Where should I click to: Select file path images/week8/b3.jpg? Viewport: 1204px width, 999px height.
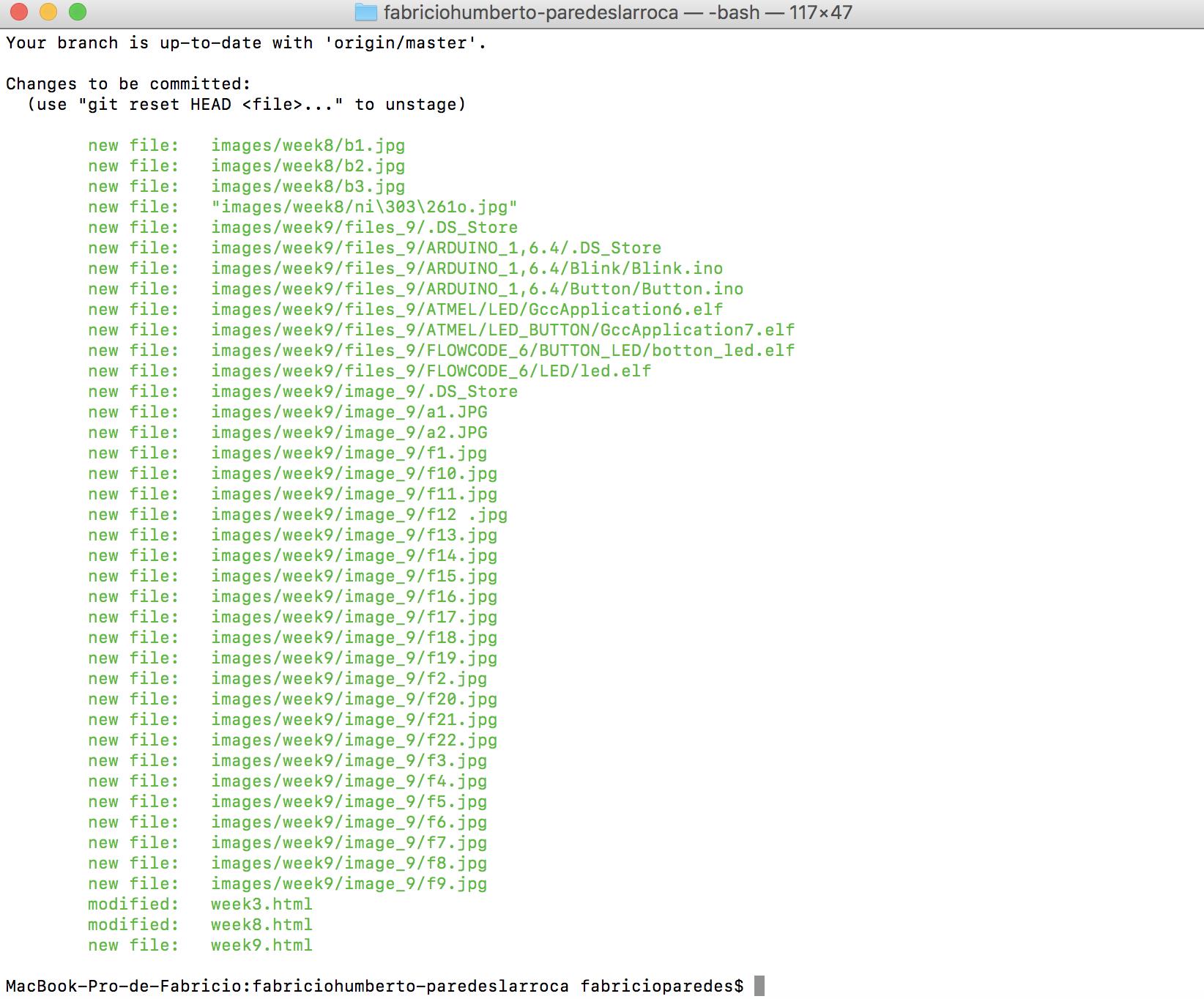click(x=308, y=187)
